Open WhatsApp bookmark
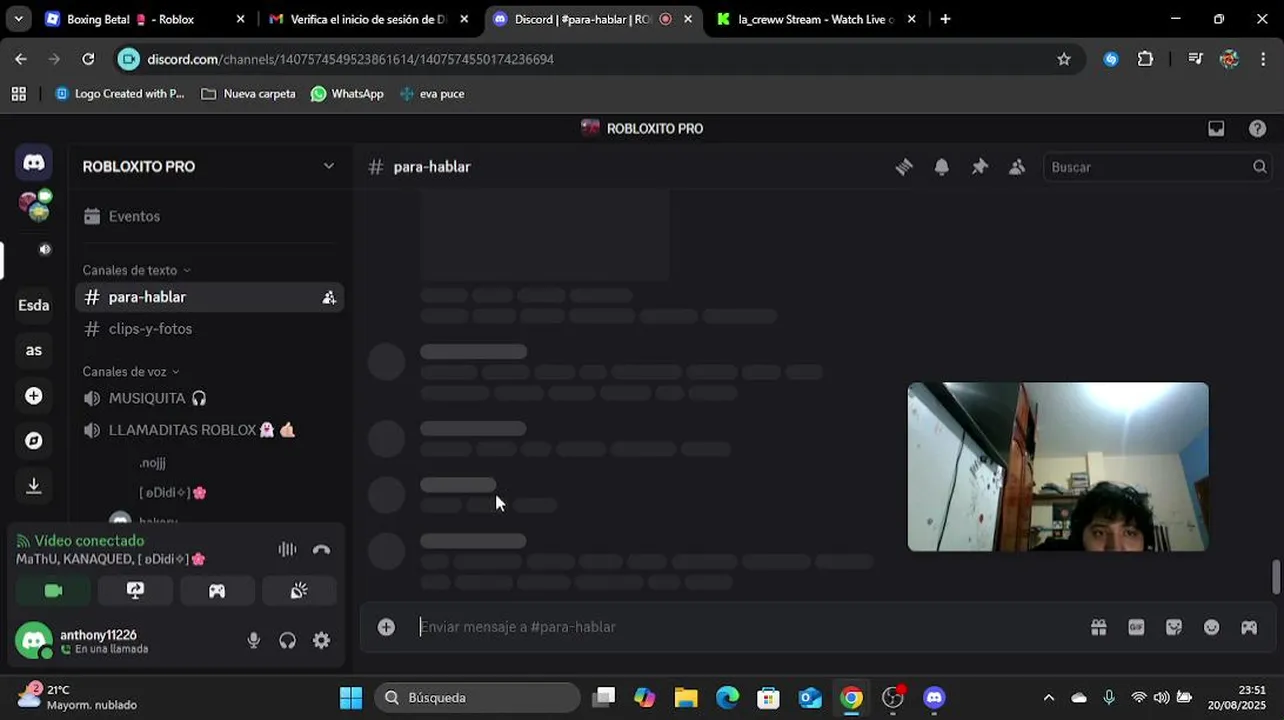Image resolution: width=1284 pixels, height=720 pixels. tap(347, 94)
